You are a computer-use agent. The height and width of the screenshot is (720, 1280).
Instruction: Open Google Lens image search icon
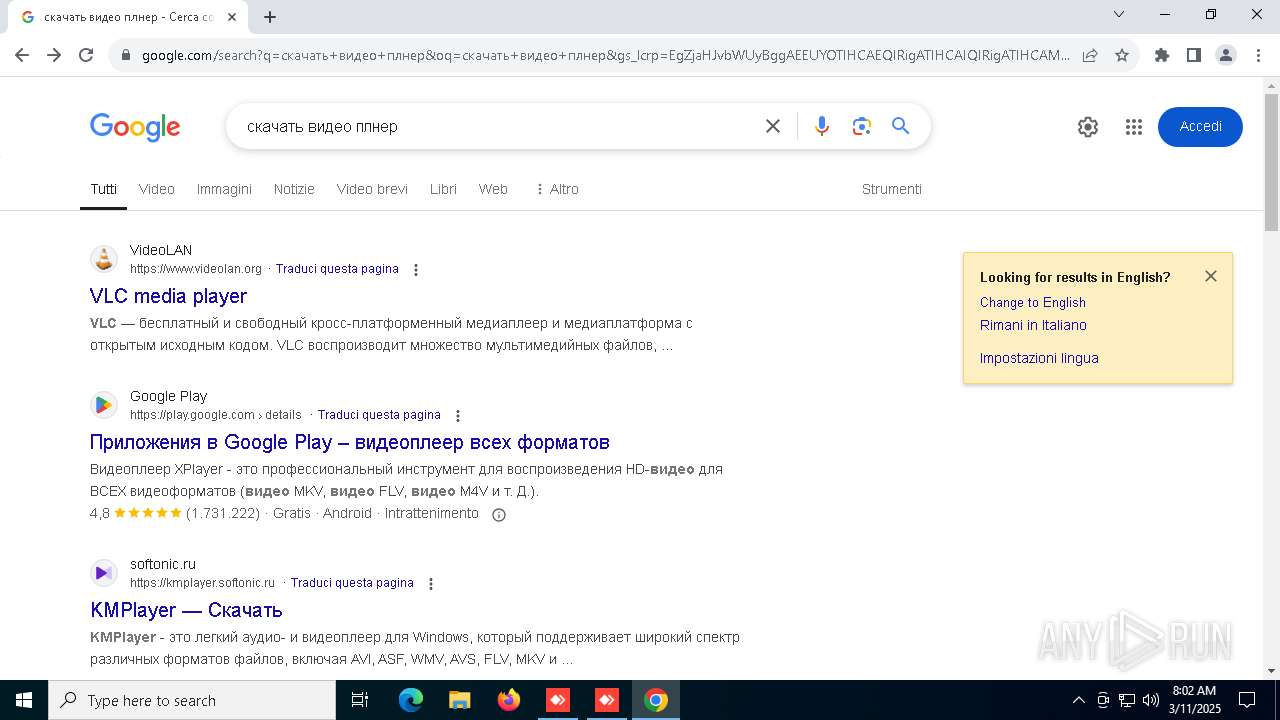coord(862,126)
